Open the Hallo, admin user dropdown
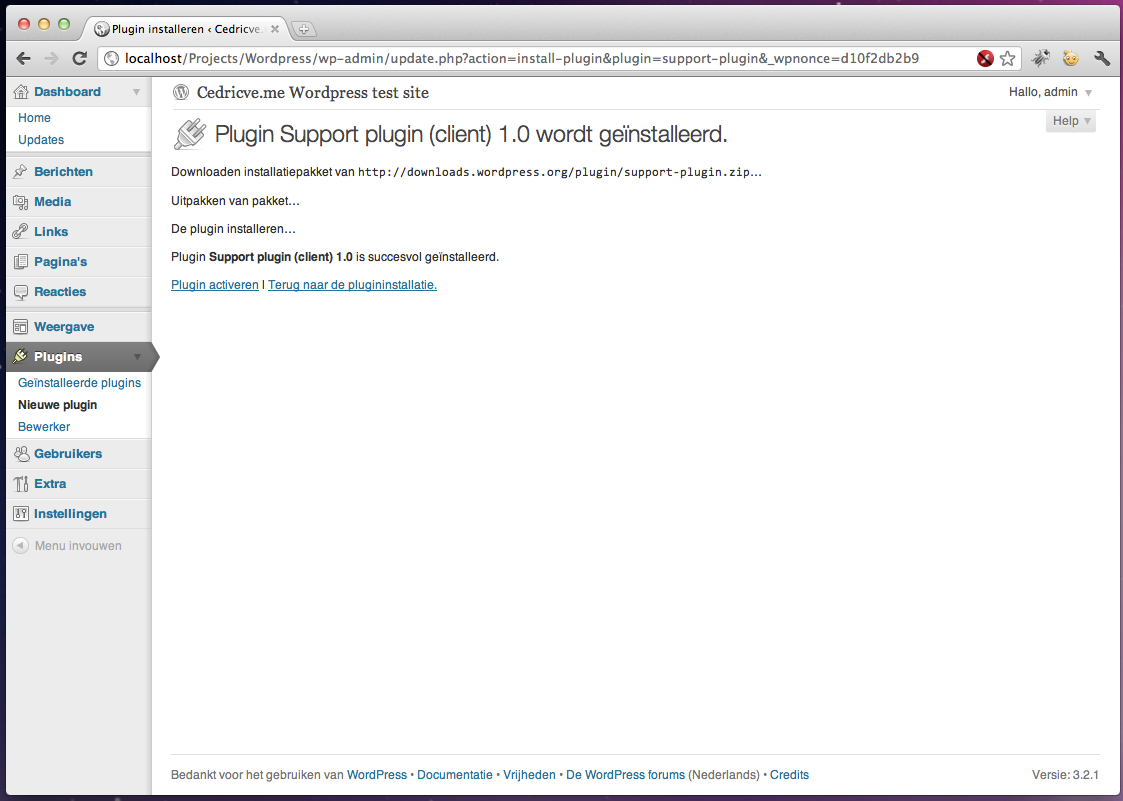 point(1051,92)
